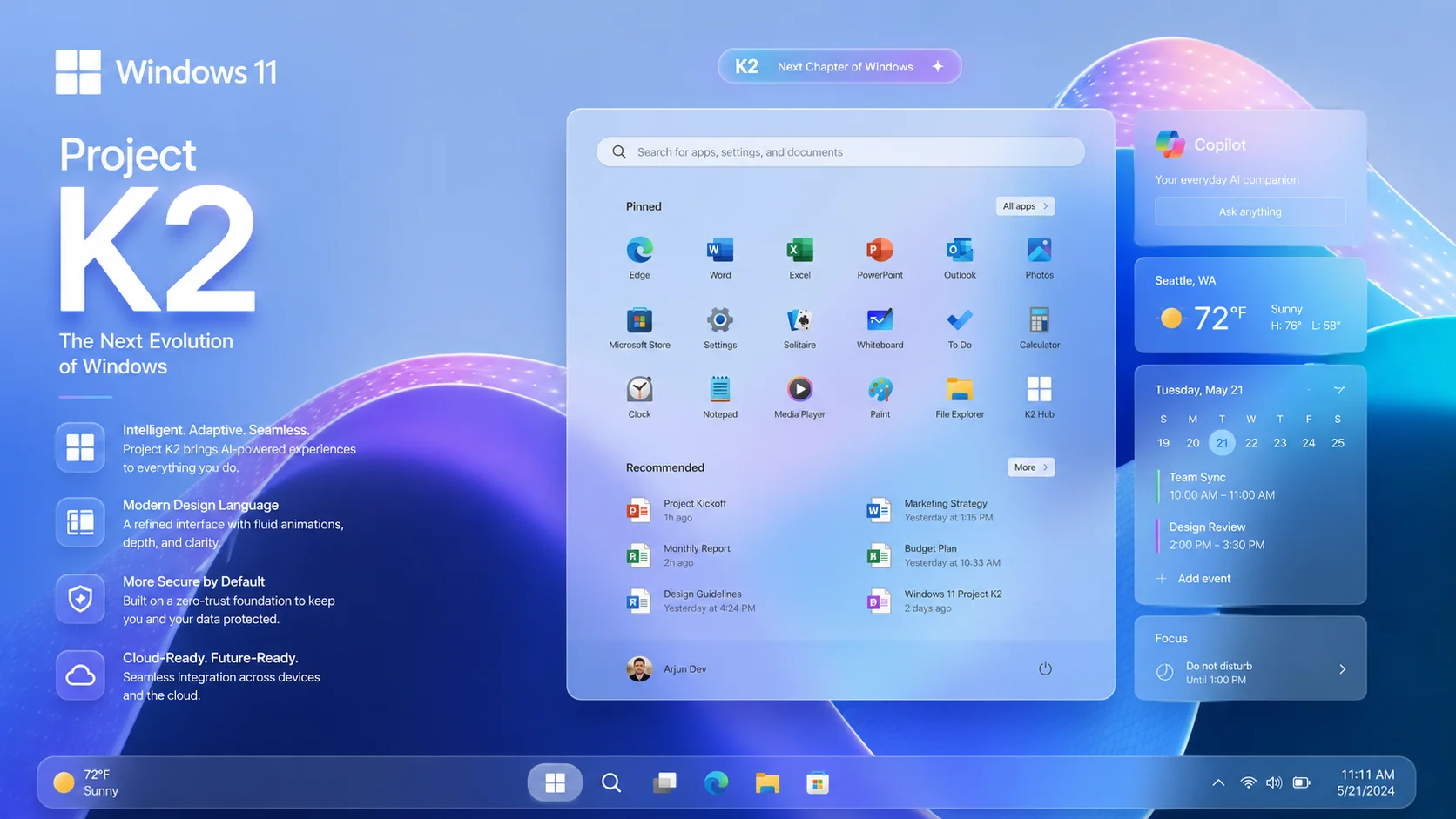Open the Photos app icon
The image size is (1456, 819).
click(1039, 257)
